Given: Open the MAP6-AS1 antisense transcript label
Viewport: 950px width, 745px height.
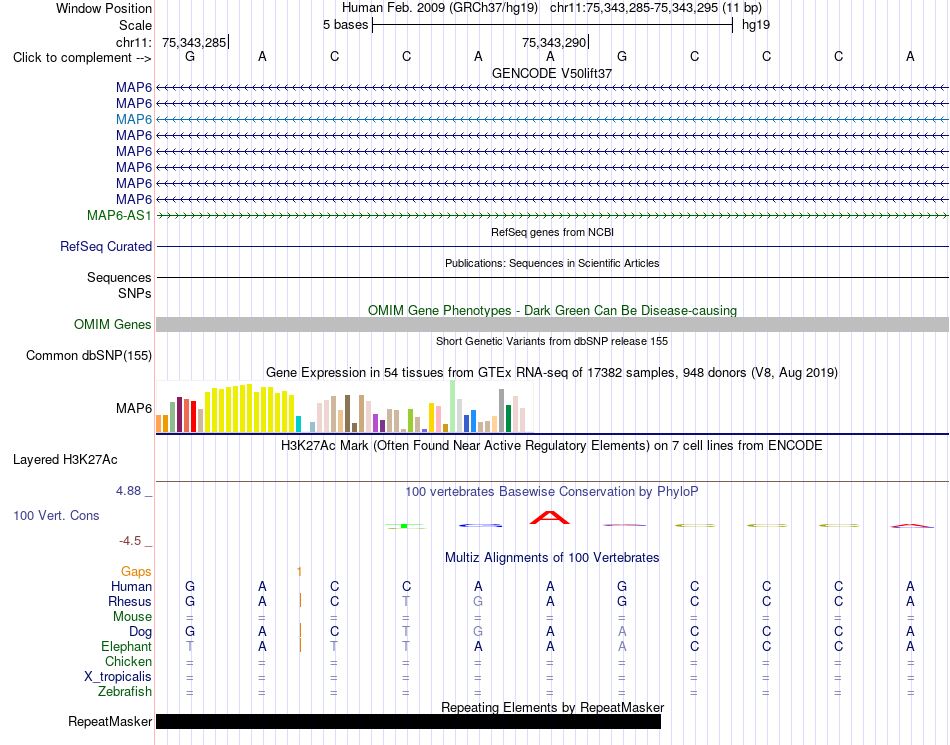Looking at the screenshot, I should coord(119,215).
